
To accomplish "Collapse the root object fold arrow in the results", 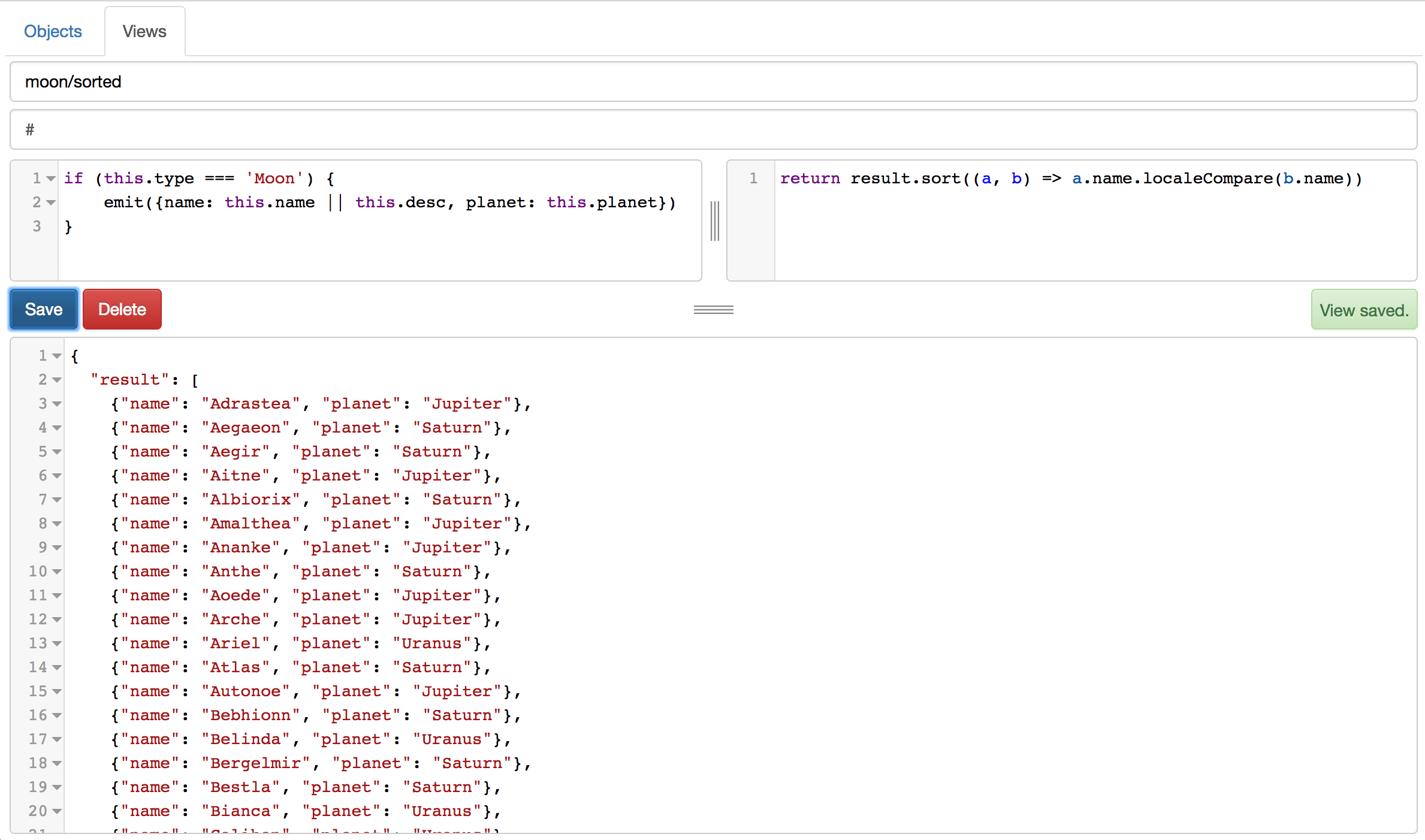I will (57, 356).
